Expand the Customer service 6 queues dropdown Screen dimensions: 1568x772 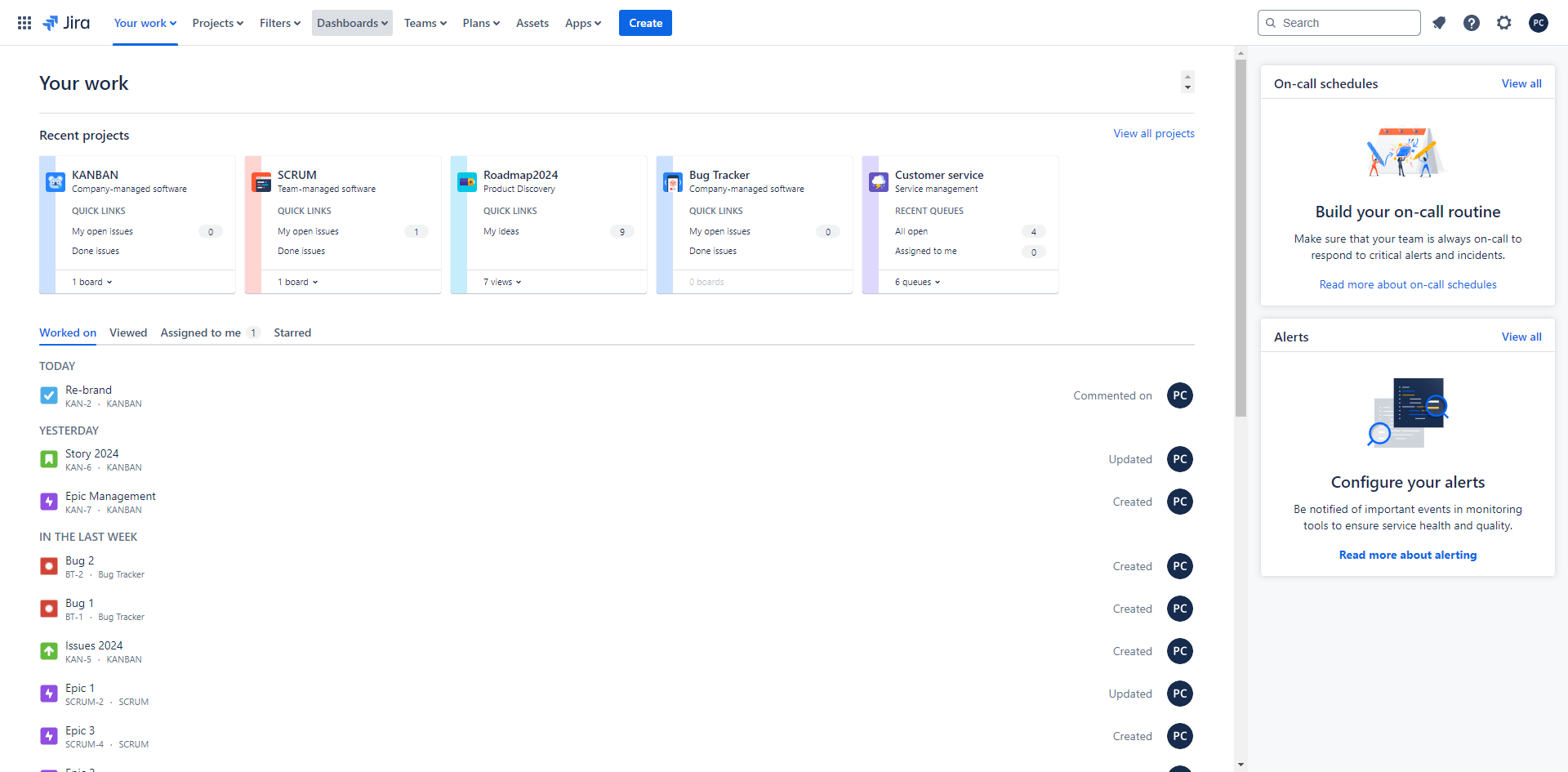click(918, 282)
